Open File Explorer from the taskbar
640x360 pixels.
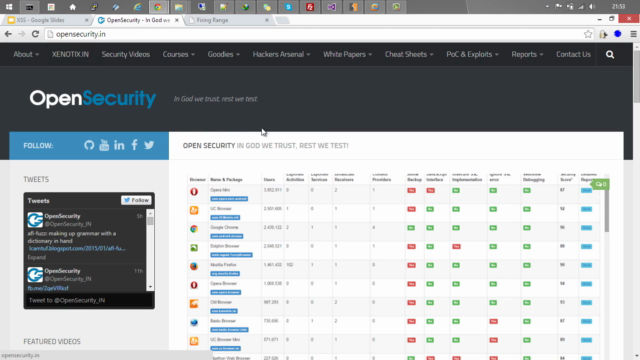pos(179,7)
